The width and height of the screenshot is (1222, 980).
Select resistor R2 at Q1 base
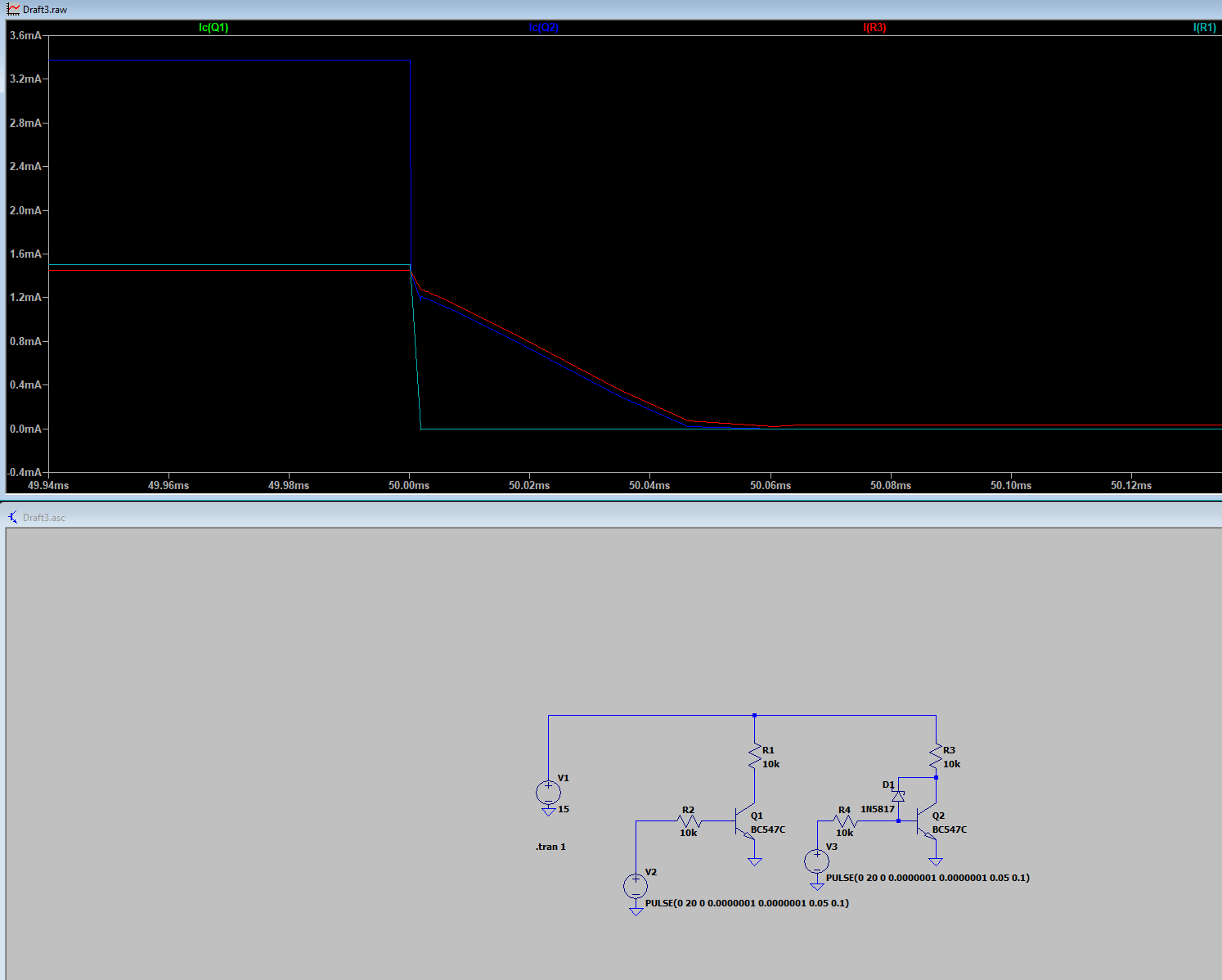click(x=690, y=820)
